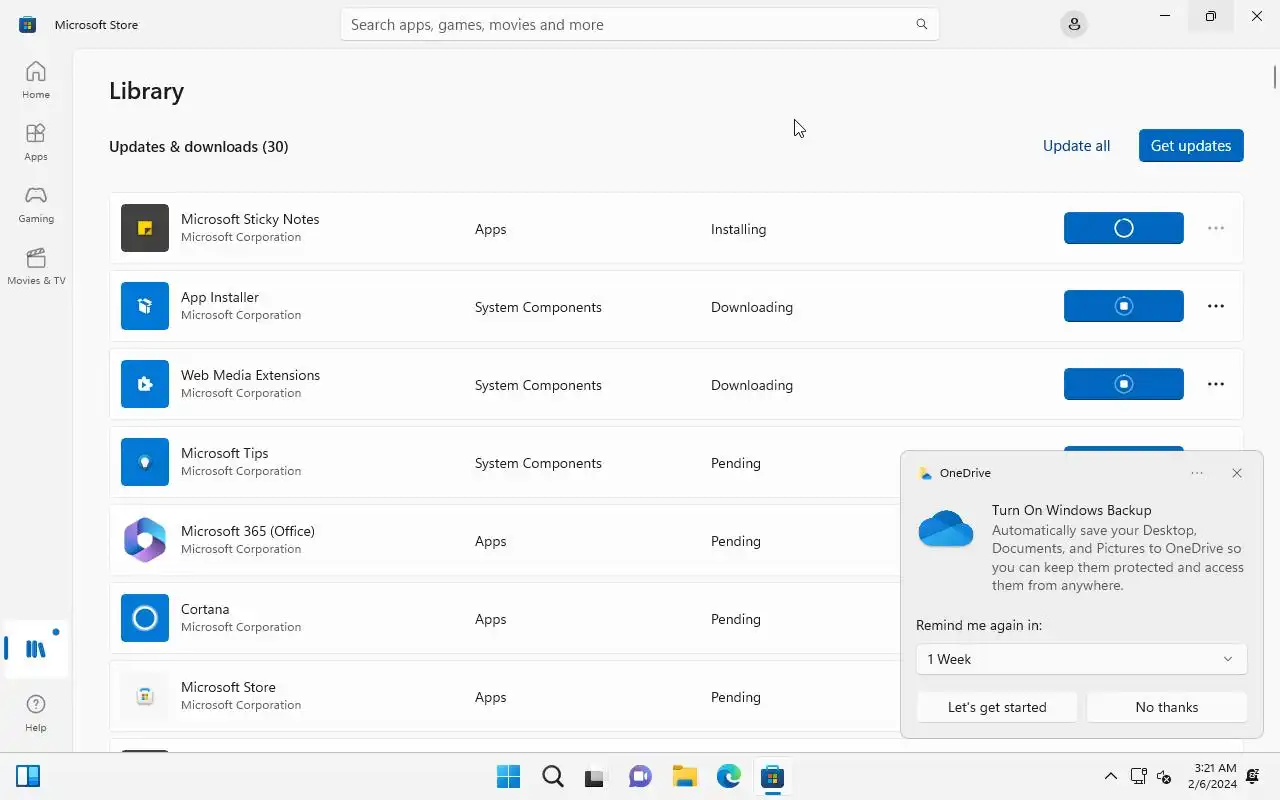
Task: Click the Get updates button
Action: point(1191,146)
